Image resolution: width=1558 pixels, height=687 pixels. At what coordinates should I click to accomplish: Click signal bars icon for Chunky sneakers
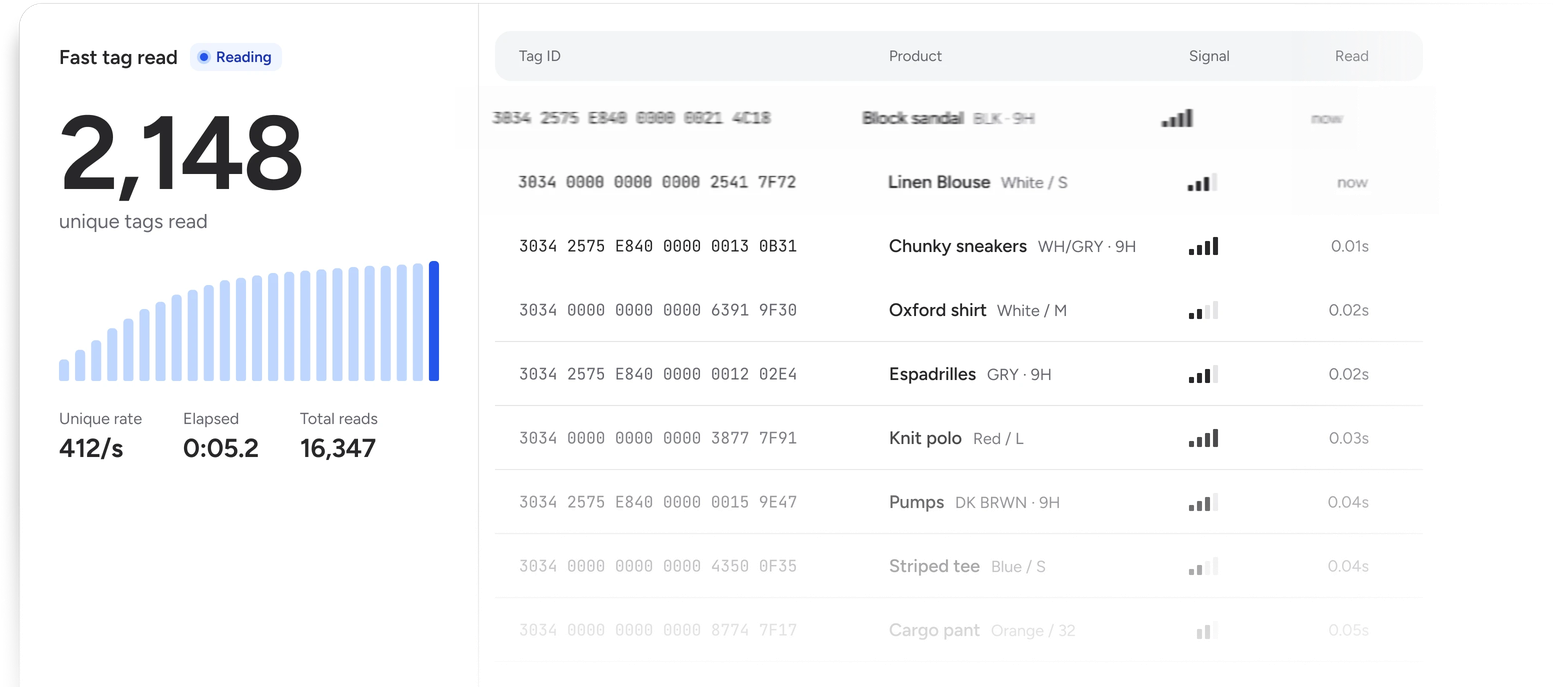click(x=1203, y=246)
